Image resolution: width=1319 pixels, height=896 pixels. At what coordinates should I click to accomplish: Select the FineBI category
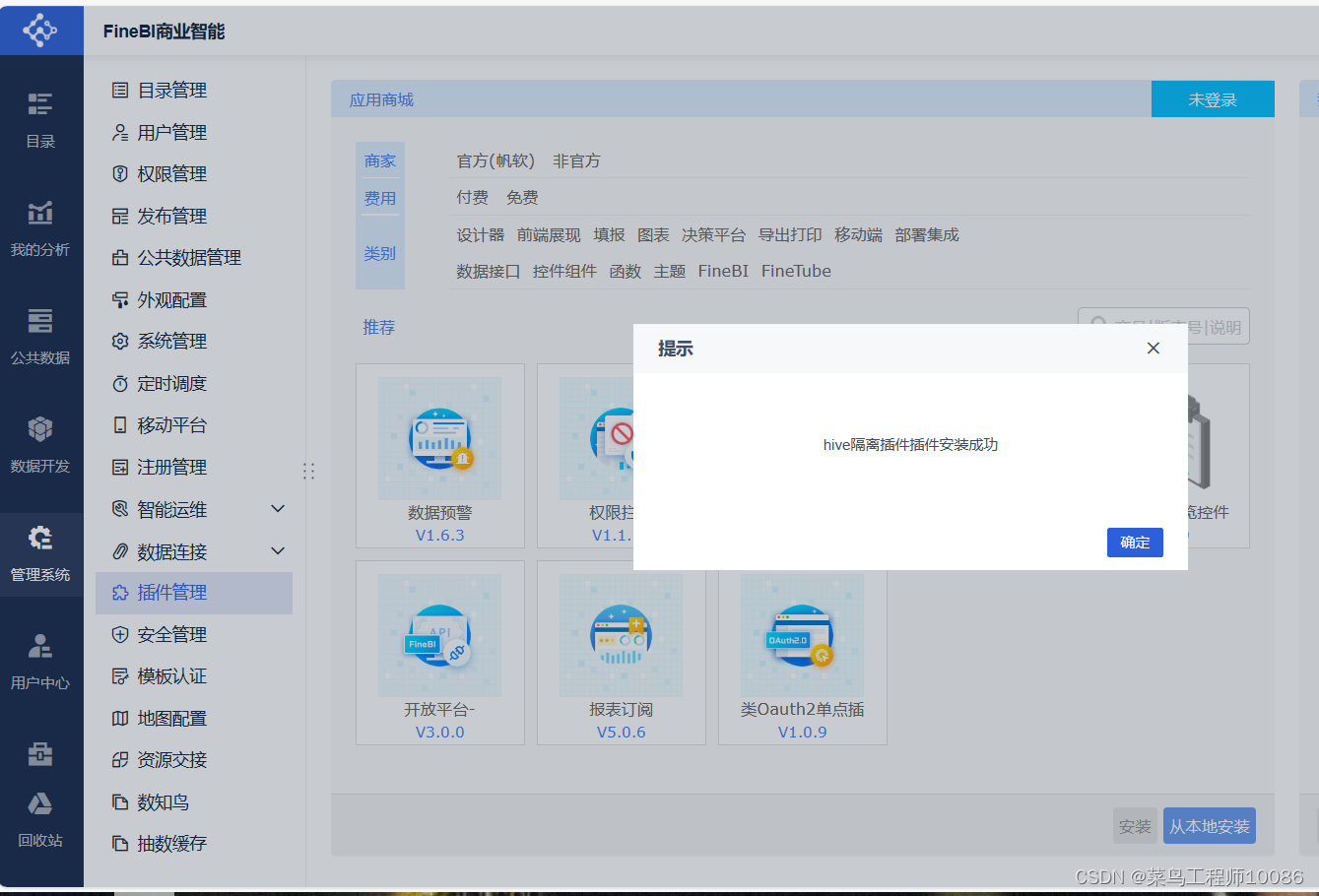click(723, 272)
